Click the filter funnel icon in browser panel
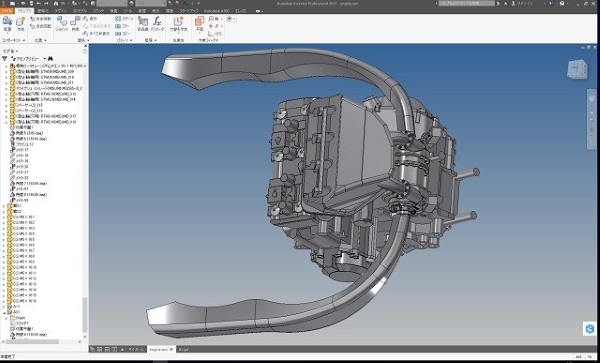The height and width of the screenshot is (363, 600). coord(5,59)
